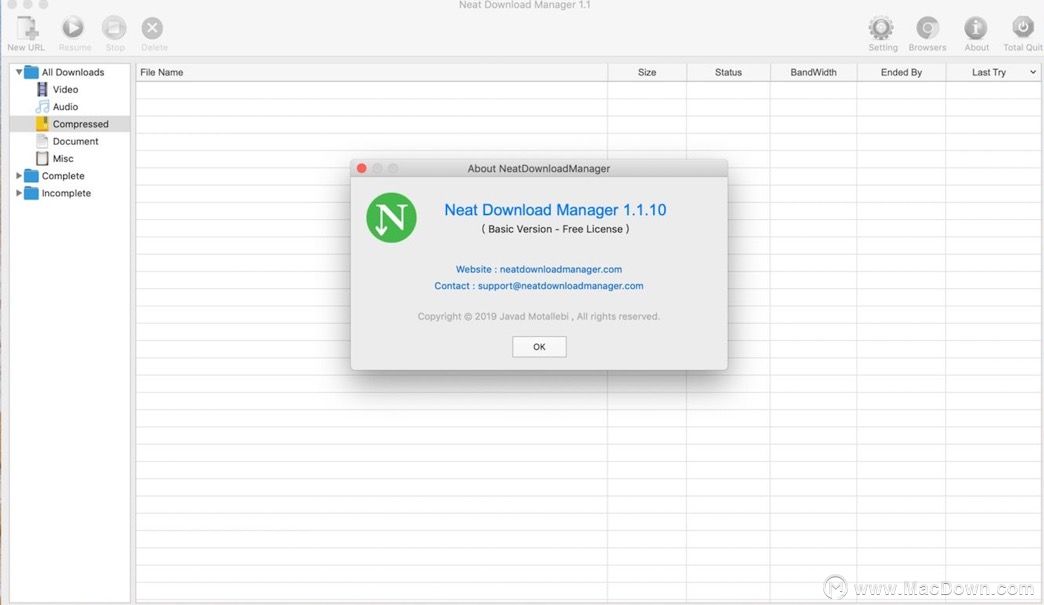Click the New URL toolbar icon

point(27,28)
